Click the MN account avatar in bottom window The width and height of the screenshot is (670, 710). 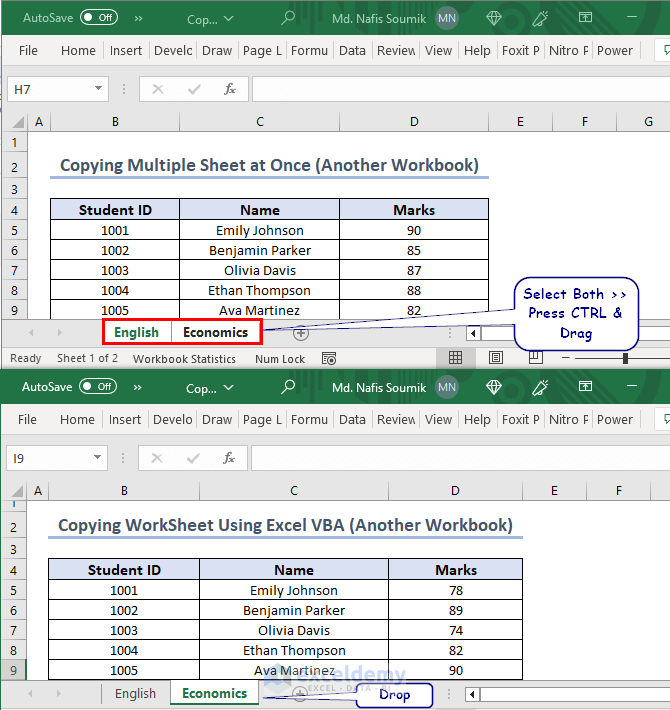pos(447,387)
